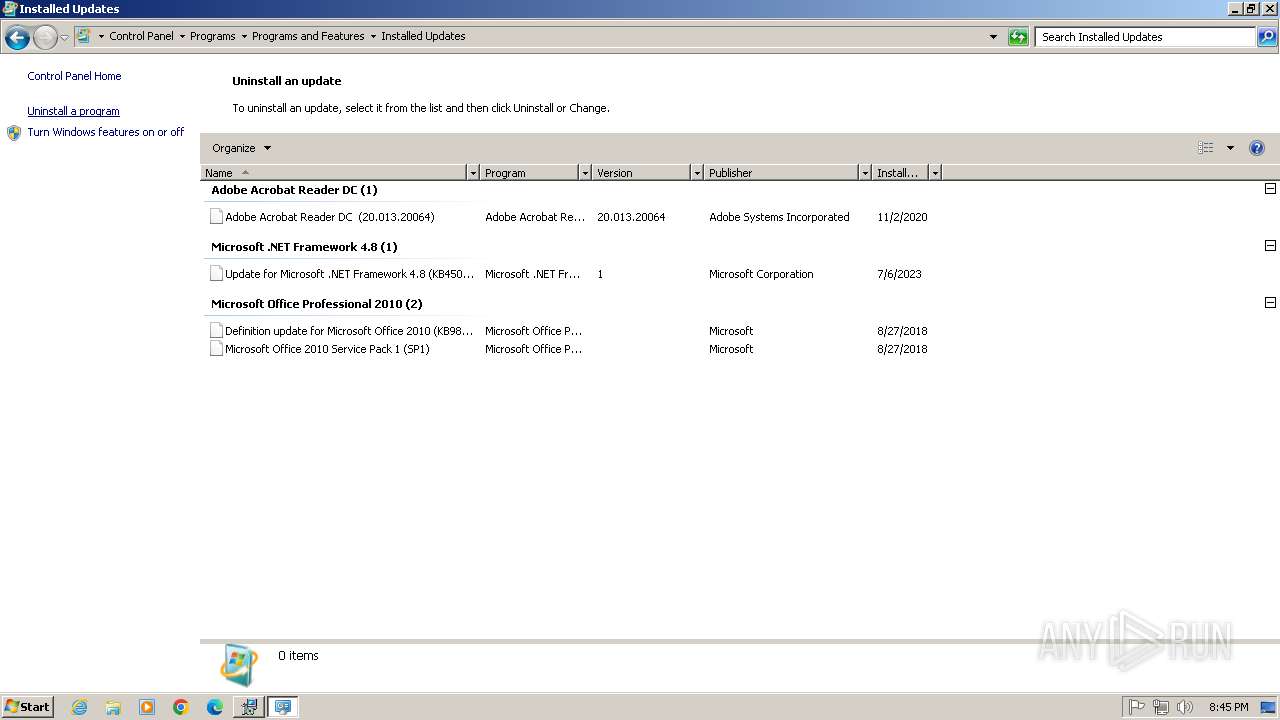The width and height of the screenshot is (1280, 720).
Task: Go back using the back arrow button
Action: [17, 38]
